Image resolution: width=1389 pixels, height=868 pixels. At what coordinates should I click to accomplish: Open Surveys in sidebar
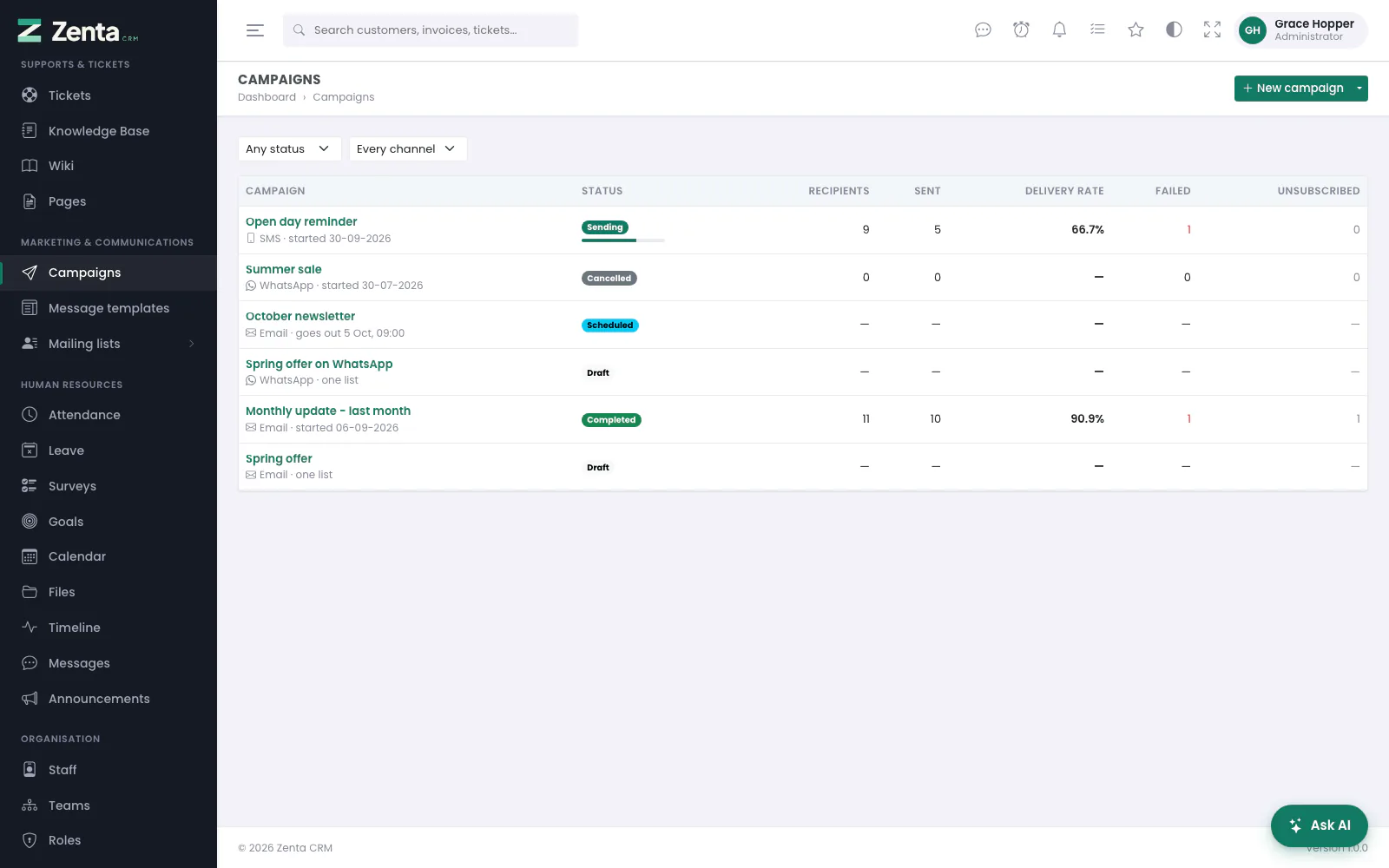coord(109,486)
